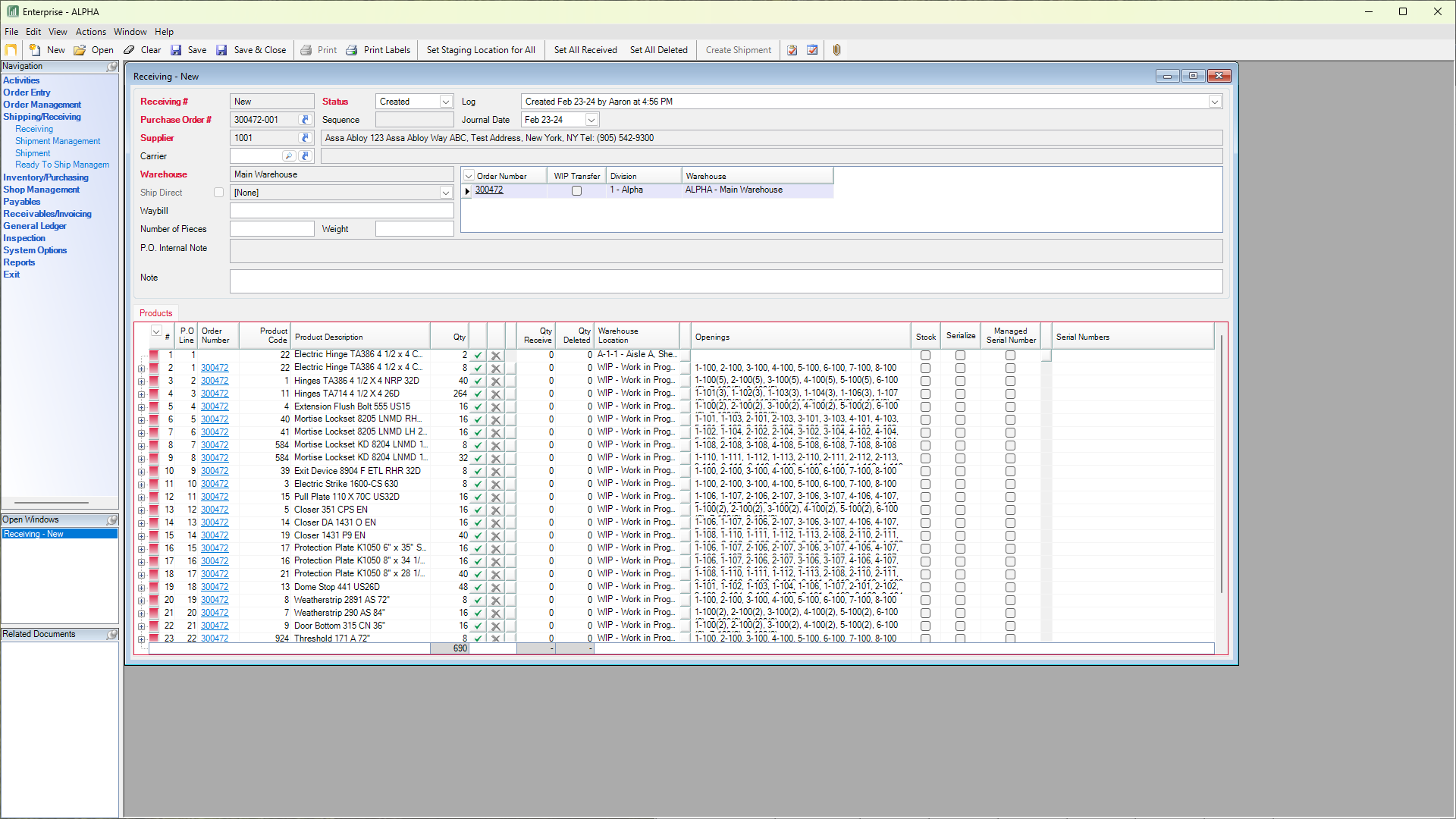Viewport: 1456px width, 819px height.
Task: Click lookup icon beside Purchase Order number
Action: tap(305, 120)
